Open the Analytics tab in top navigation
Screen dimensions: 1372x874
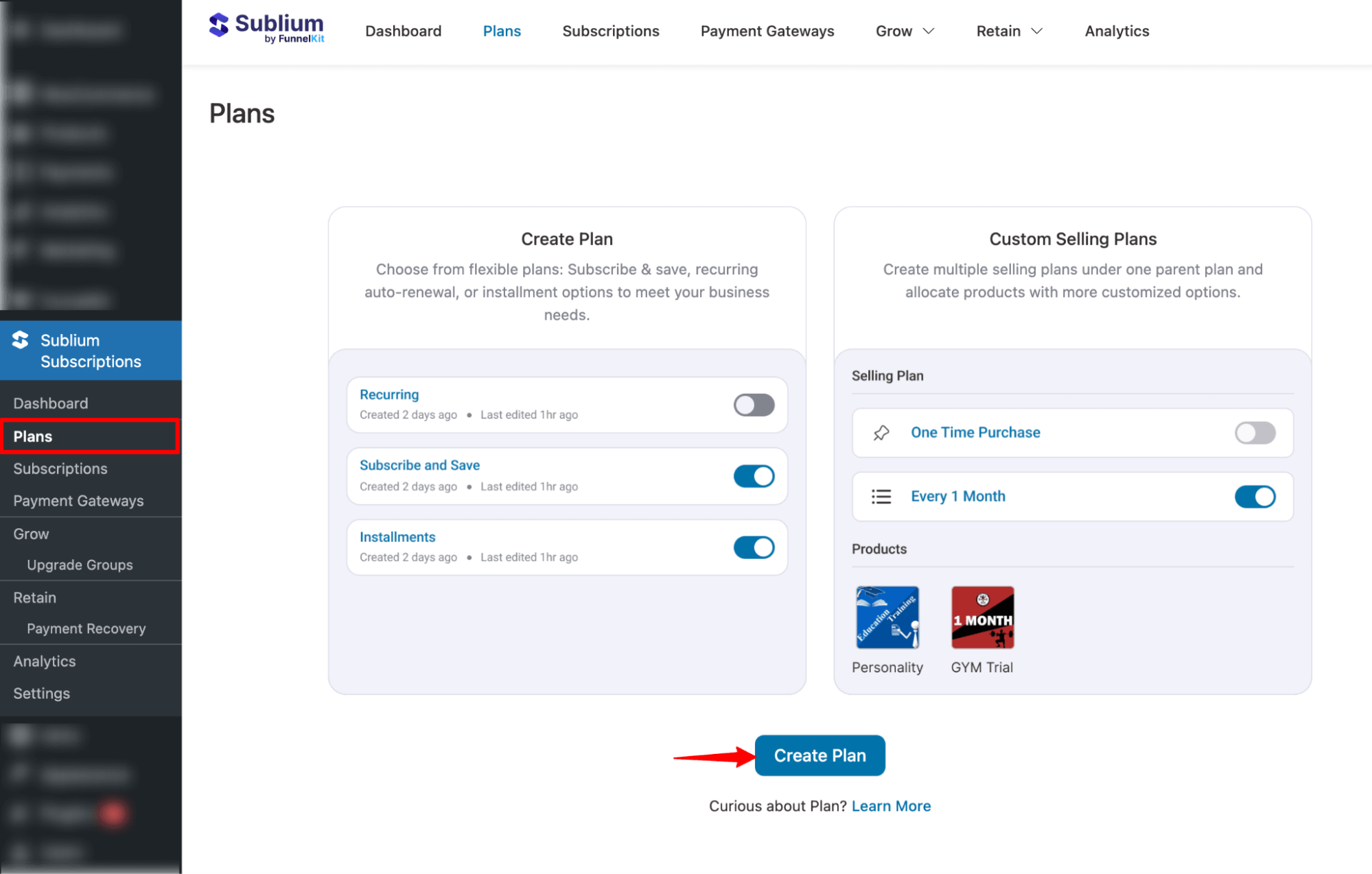1117,32
